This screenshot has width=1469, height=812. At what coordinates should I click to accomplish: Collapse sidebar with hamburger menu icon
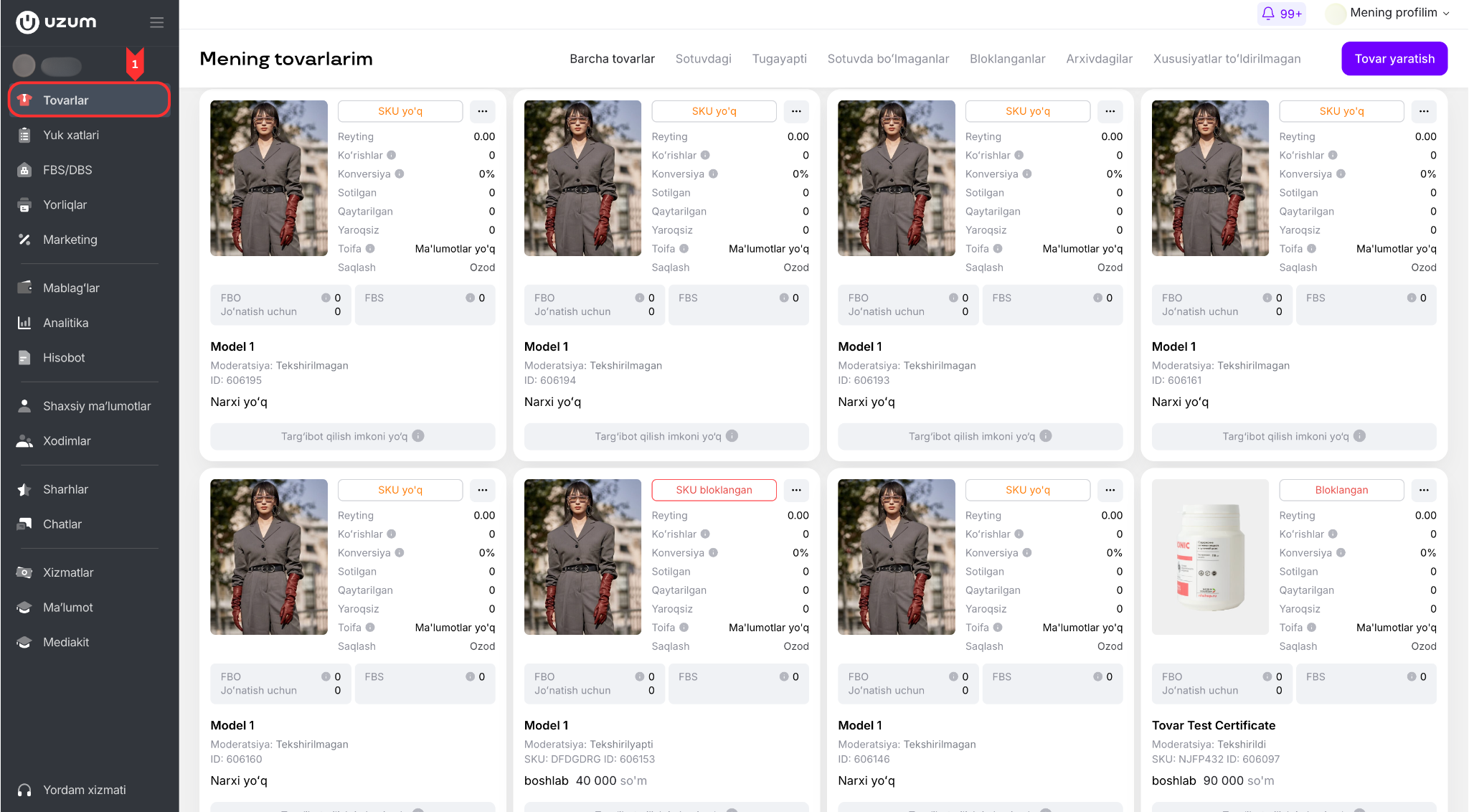pos(156,22)
